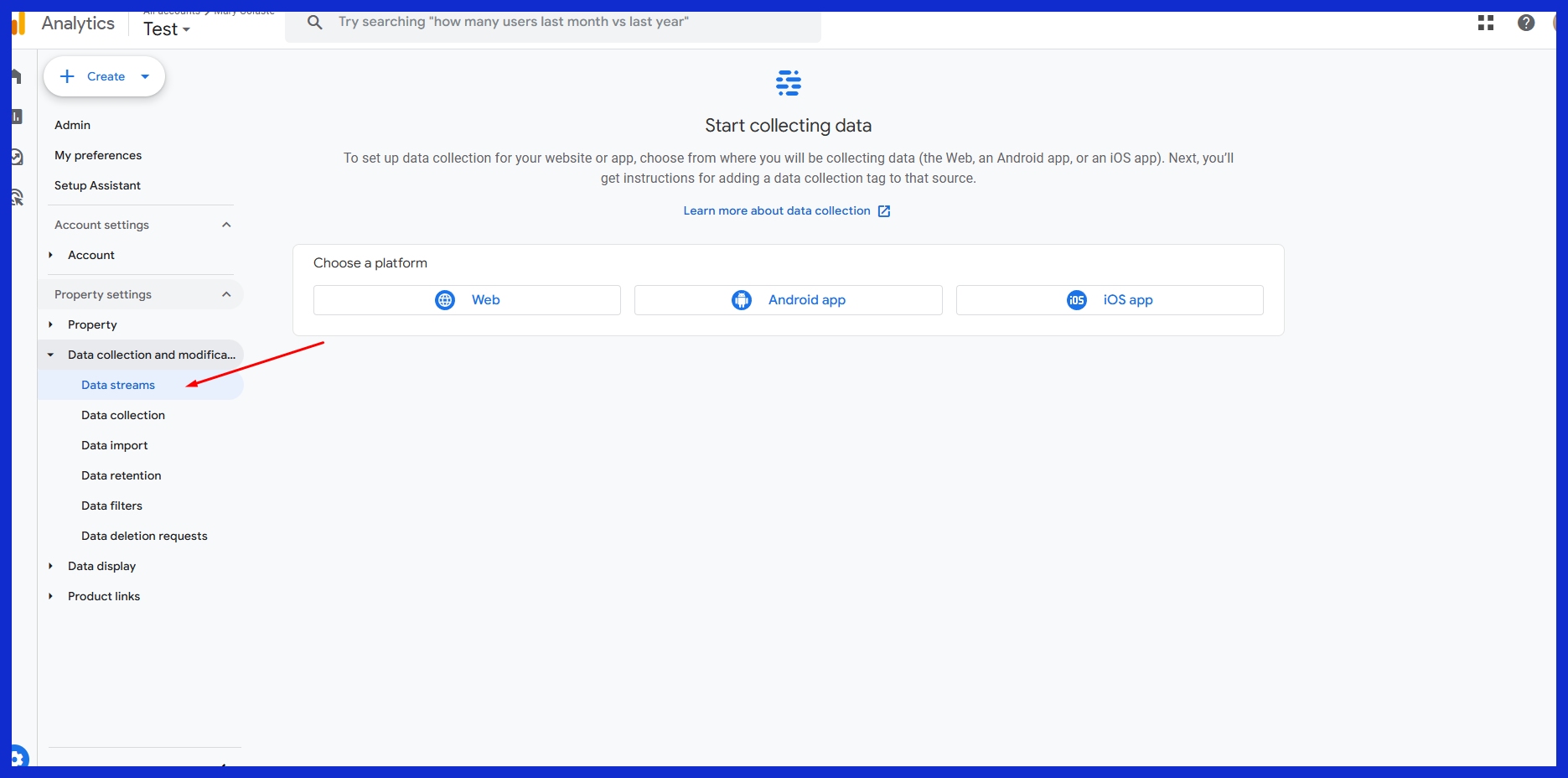Select Data deletion requests
Image resolution: width=1568 pixels, height=778 pixels.
144,536
